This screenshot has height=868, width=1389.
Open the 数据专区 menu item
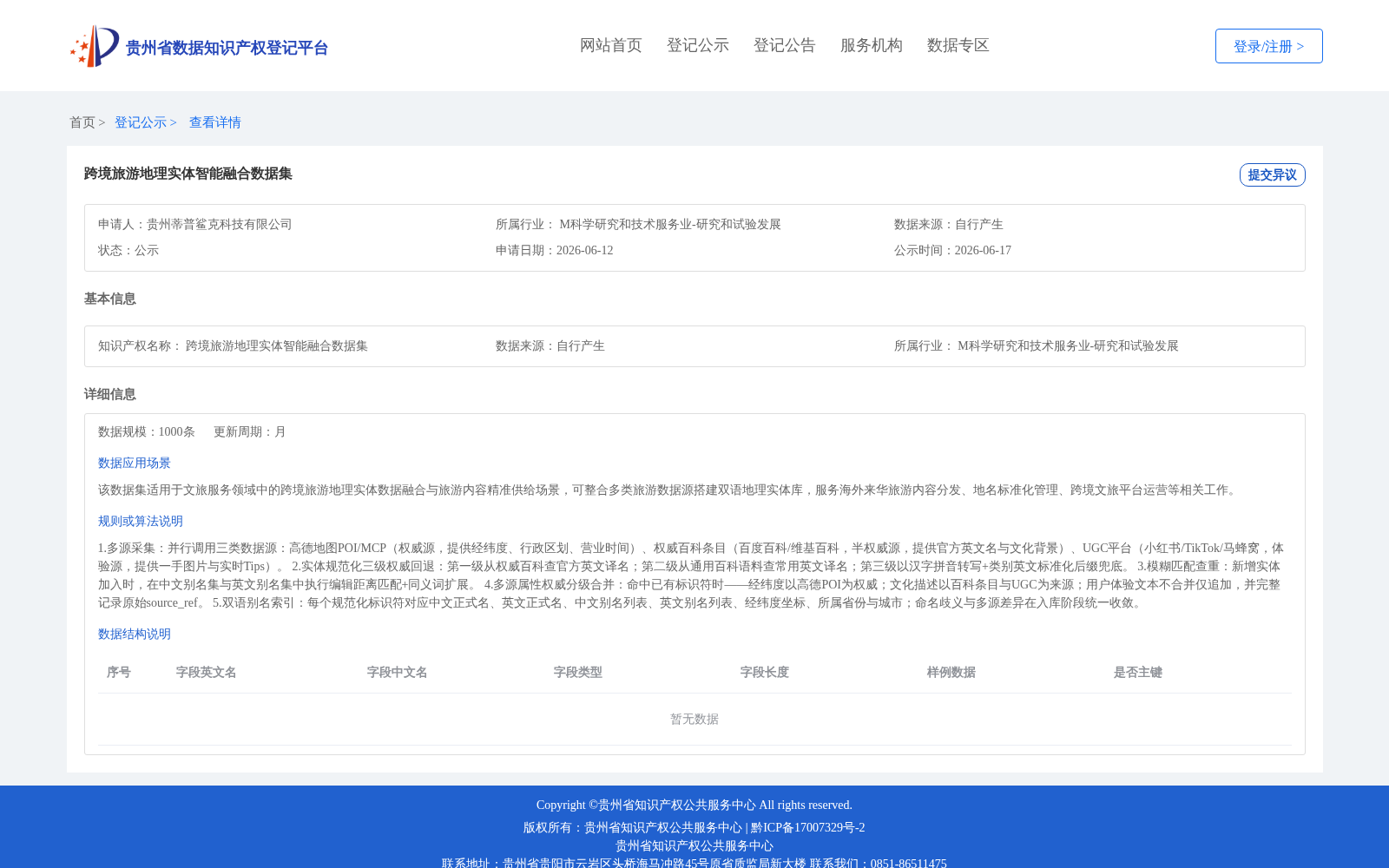tap(958, 45)
